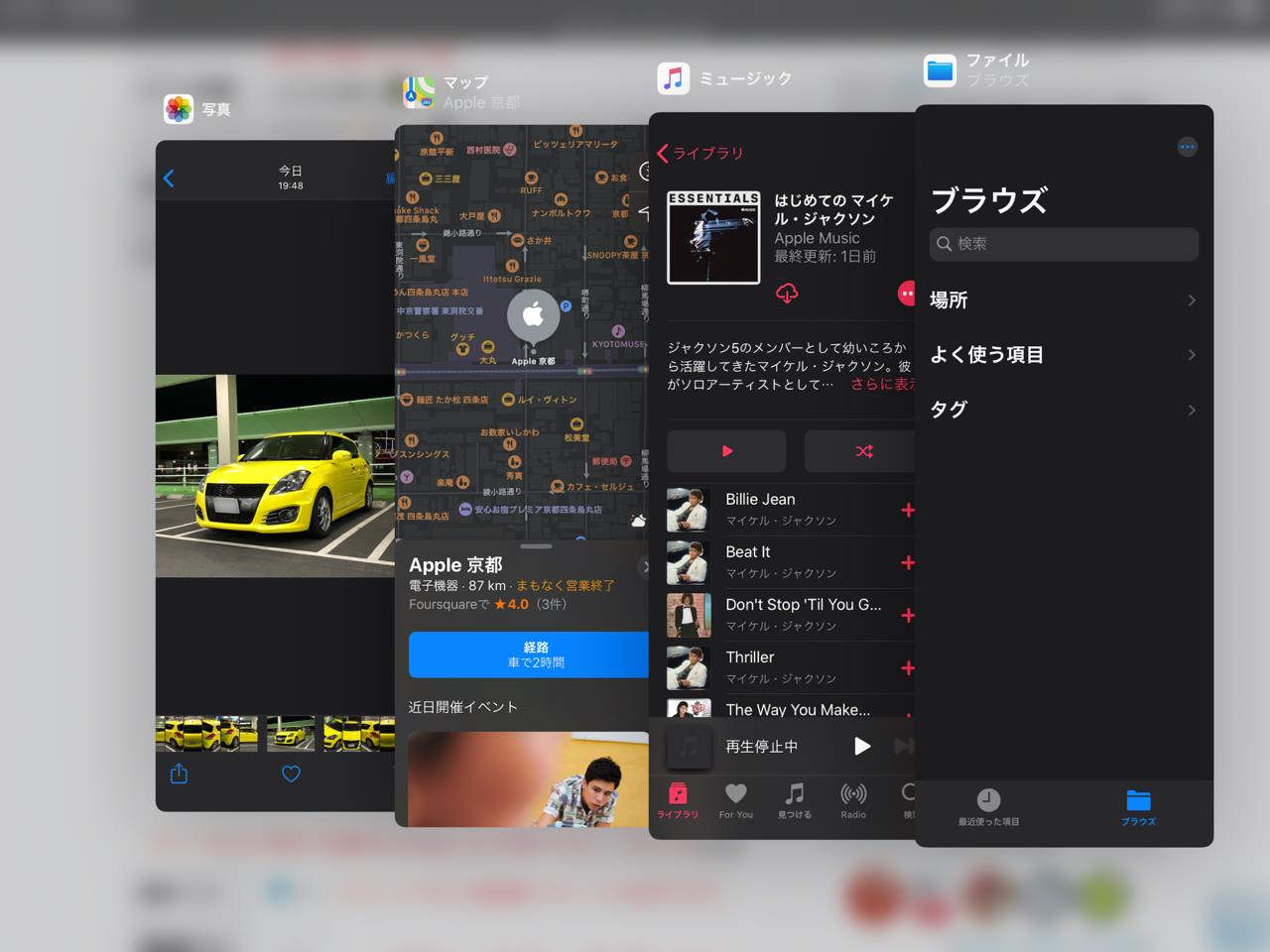Tap the 再生停止中 mini player bar
The image size is (1270, 952).
pyautogui.click(x=782, y=746)
